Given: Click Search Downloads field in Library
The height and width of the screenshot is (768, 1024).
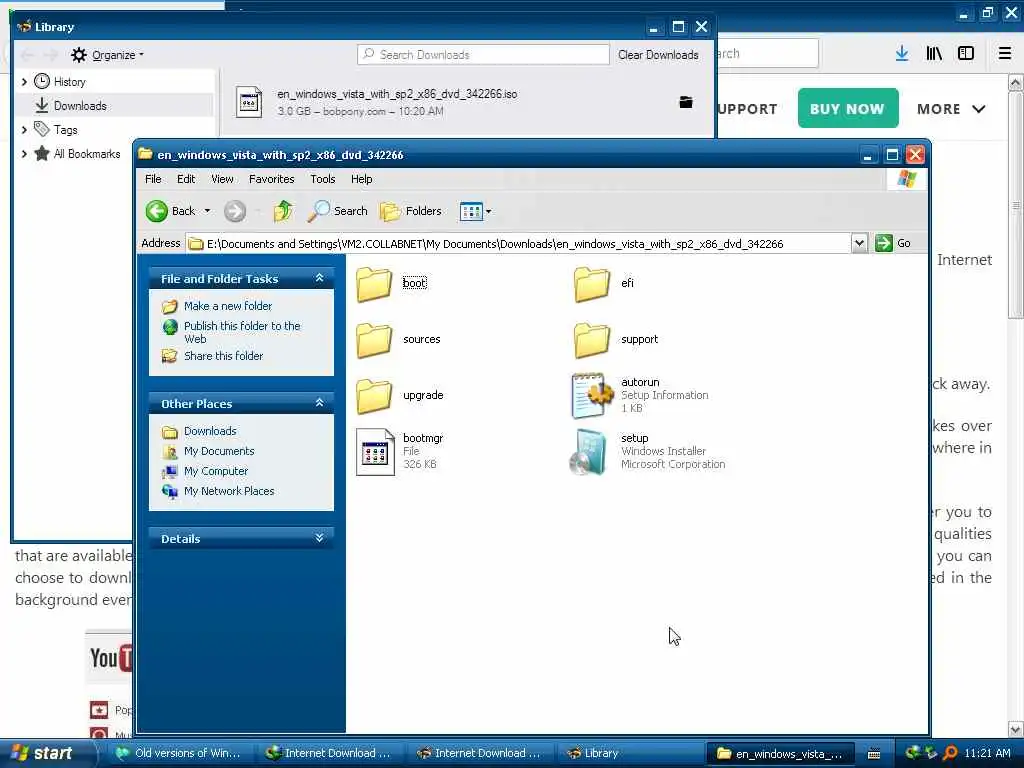Looking at the screenshot, I should [483, 55].
